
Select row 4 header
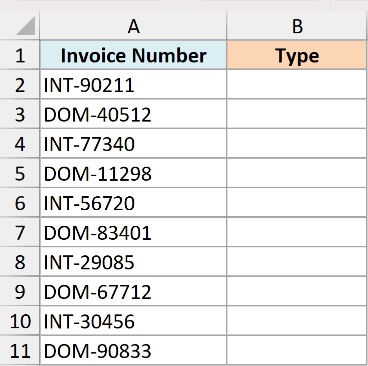click(x=20, y=144)
